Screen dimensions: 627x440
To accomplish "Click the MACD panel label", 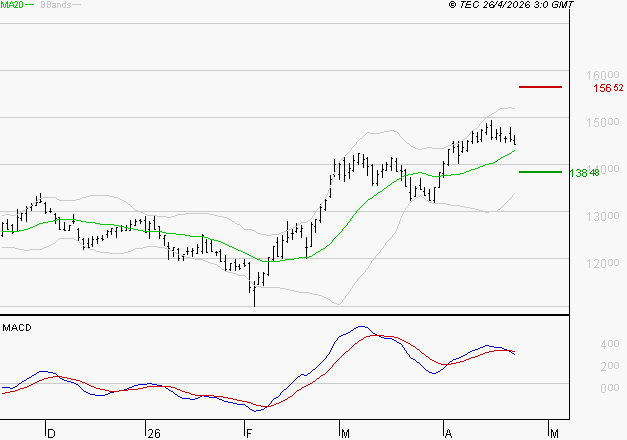I will click(x=17, y=328).
